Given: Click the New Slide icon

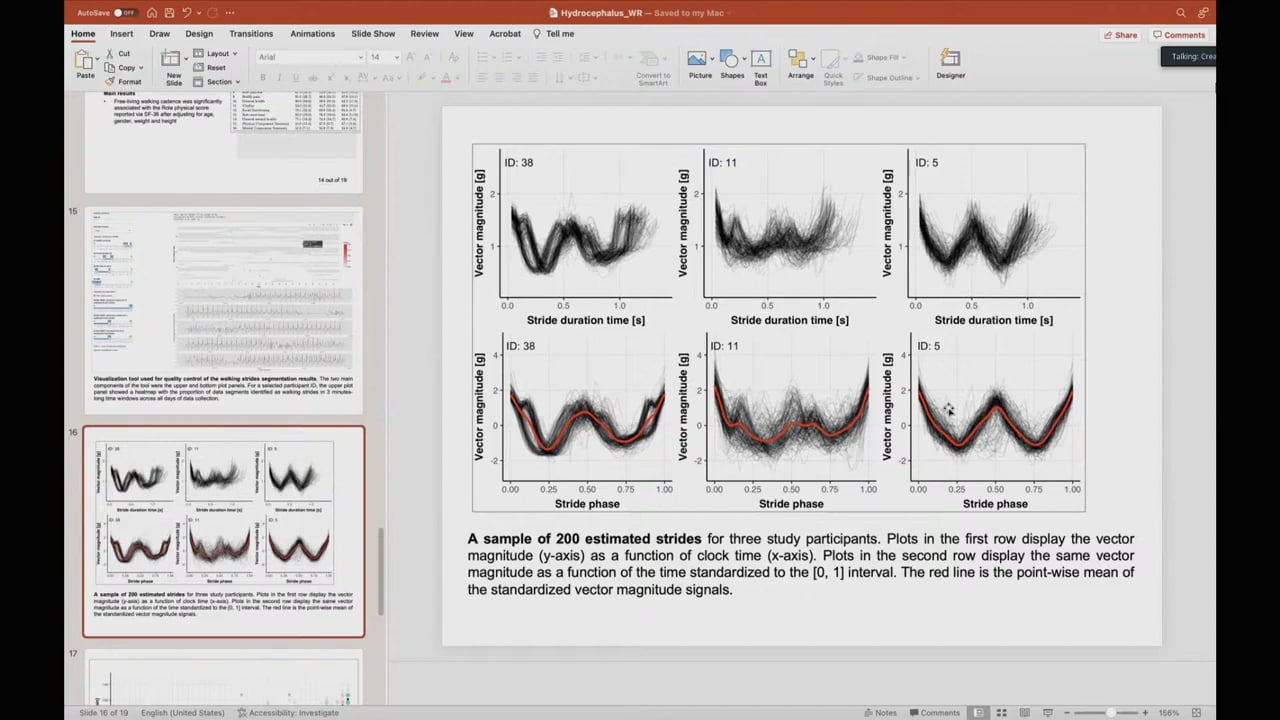Looking at the screenshot, I should point(172,59).
